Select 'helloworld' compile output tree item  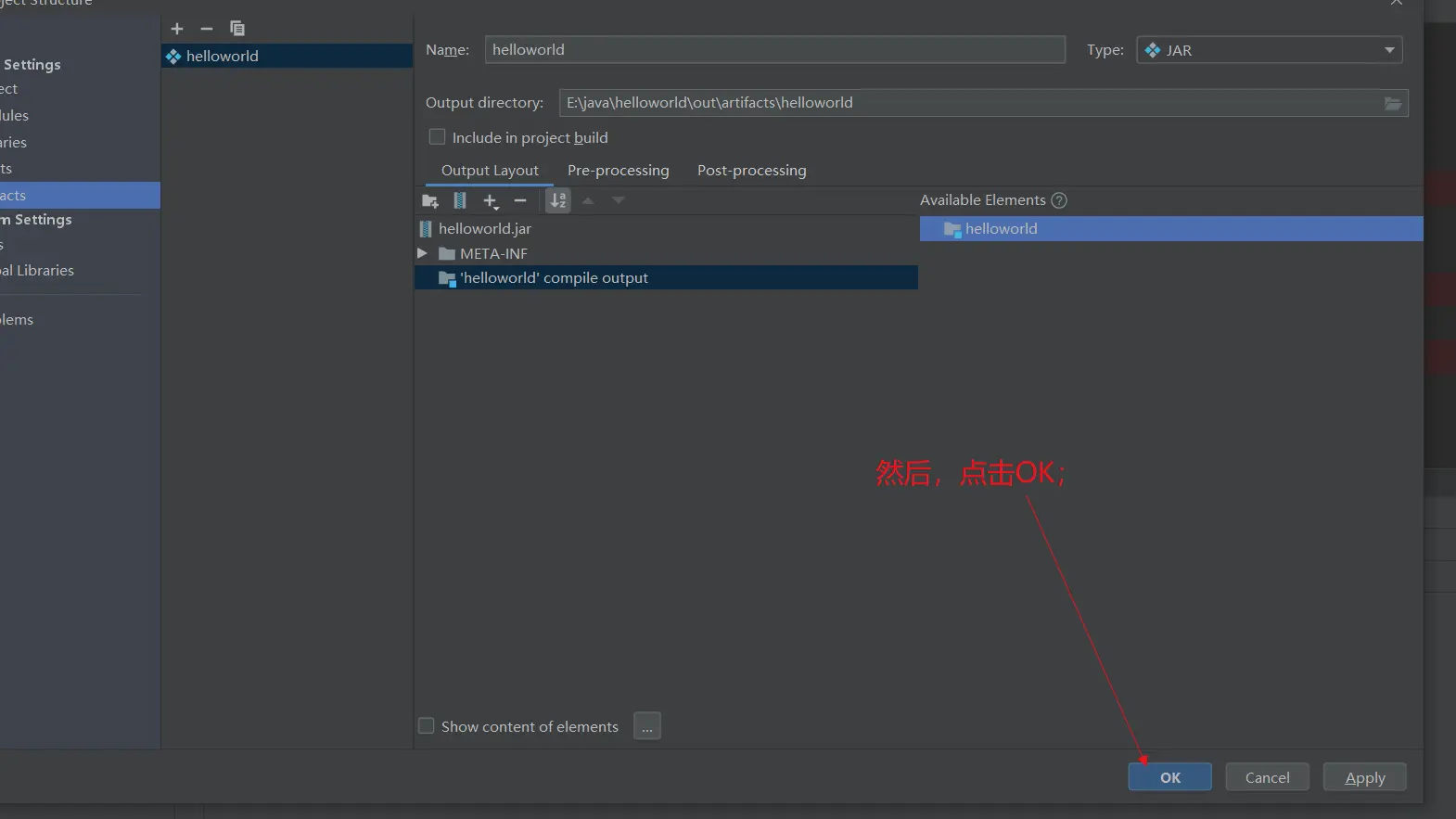[554, 278]
